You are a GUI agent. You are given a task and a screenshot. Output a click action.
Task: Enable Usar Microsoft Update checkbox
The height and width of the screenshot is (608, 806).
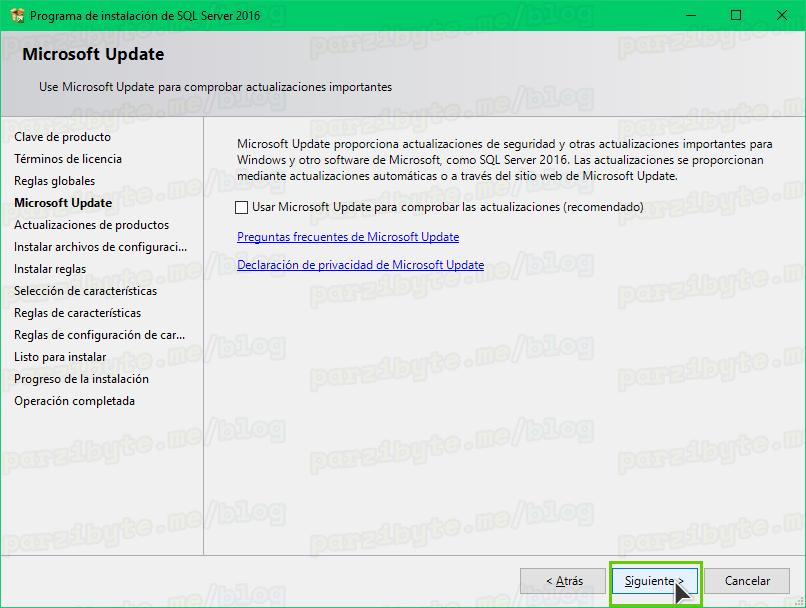pyautogui.click(x=241, y=207)
